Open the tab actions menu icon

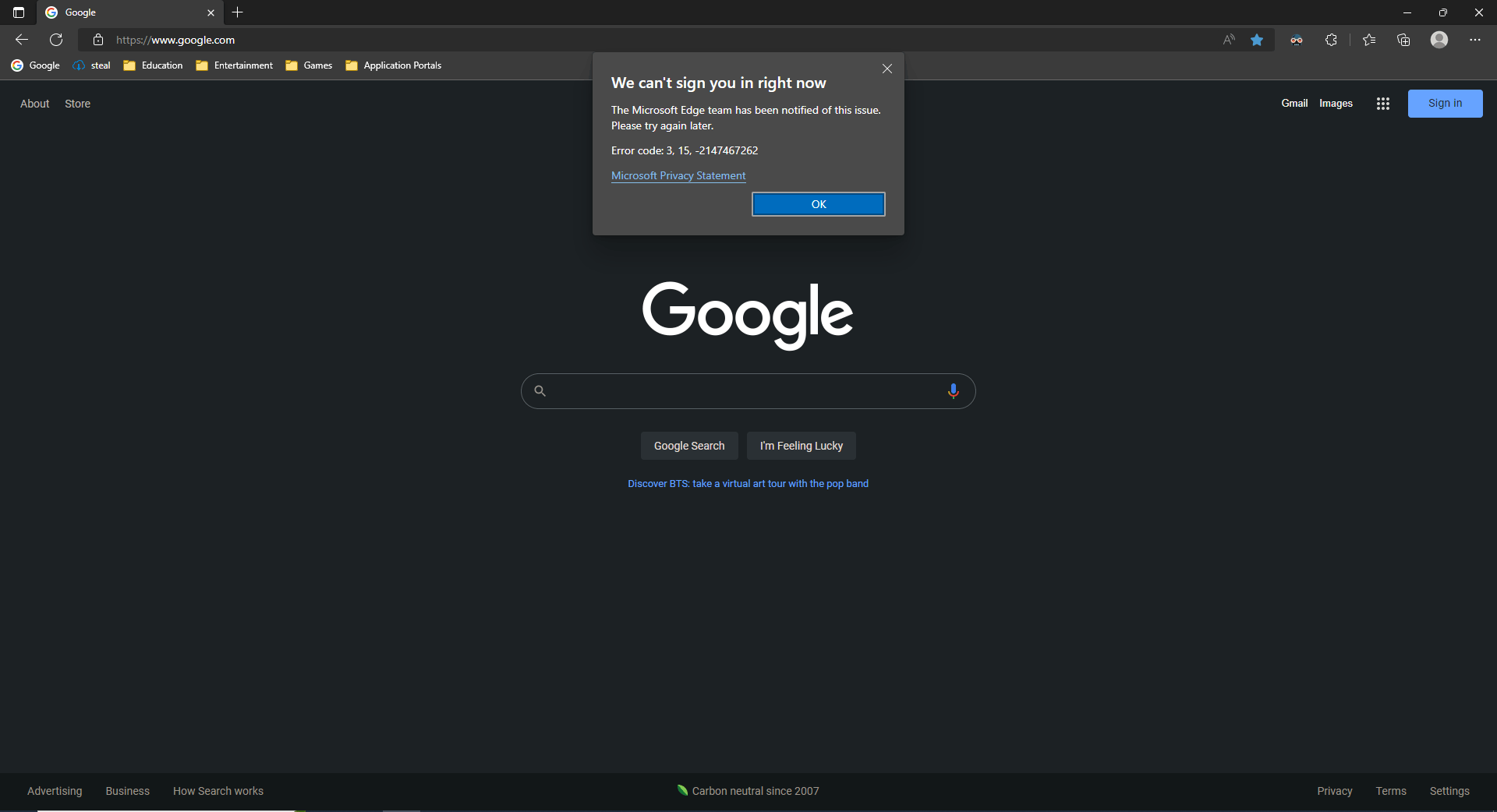pos(19,12)
